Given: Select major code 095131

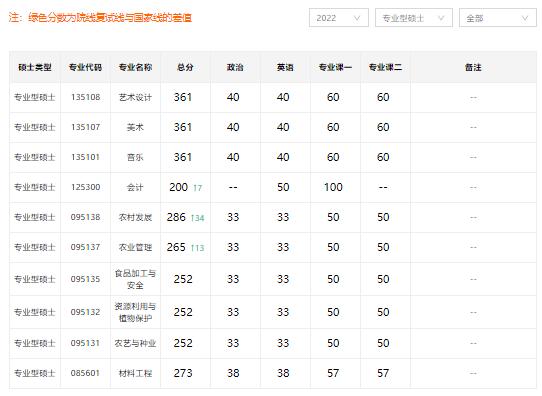Looking at the screenshot, I should tap(85, 343).
